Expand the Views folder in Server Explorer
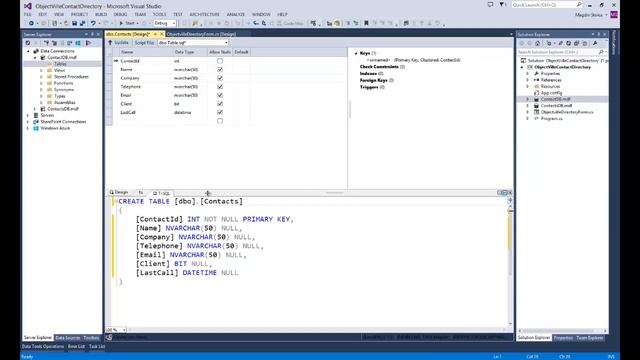 [41, 70]
